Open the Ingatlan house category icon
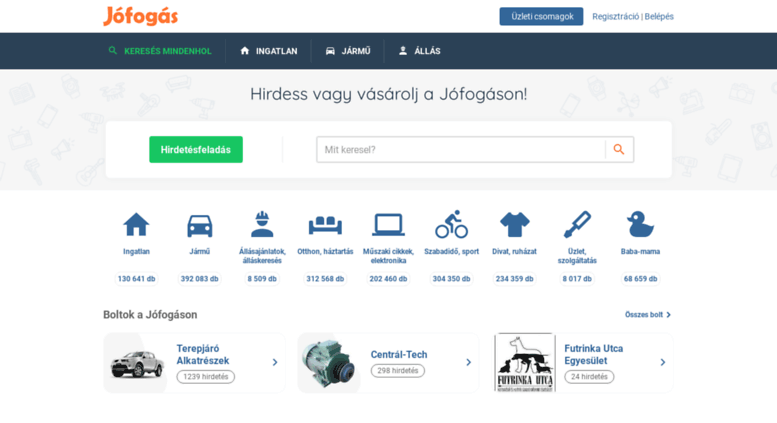777x423 pixels. [x=136, y=224]
